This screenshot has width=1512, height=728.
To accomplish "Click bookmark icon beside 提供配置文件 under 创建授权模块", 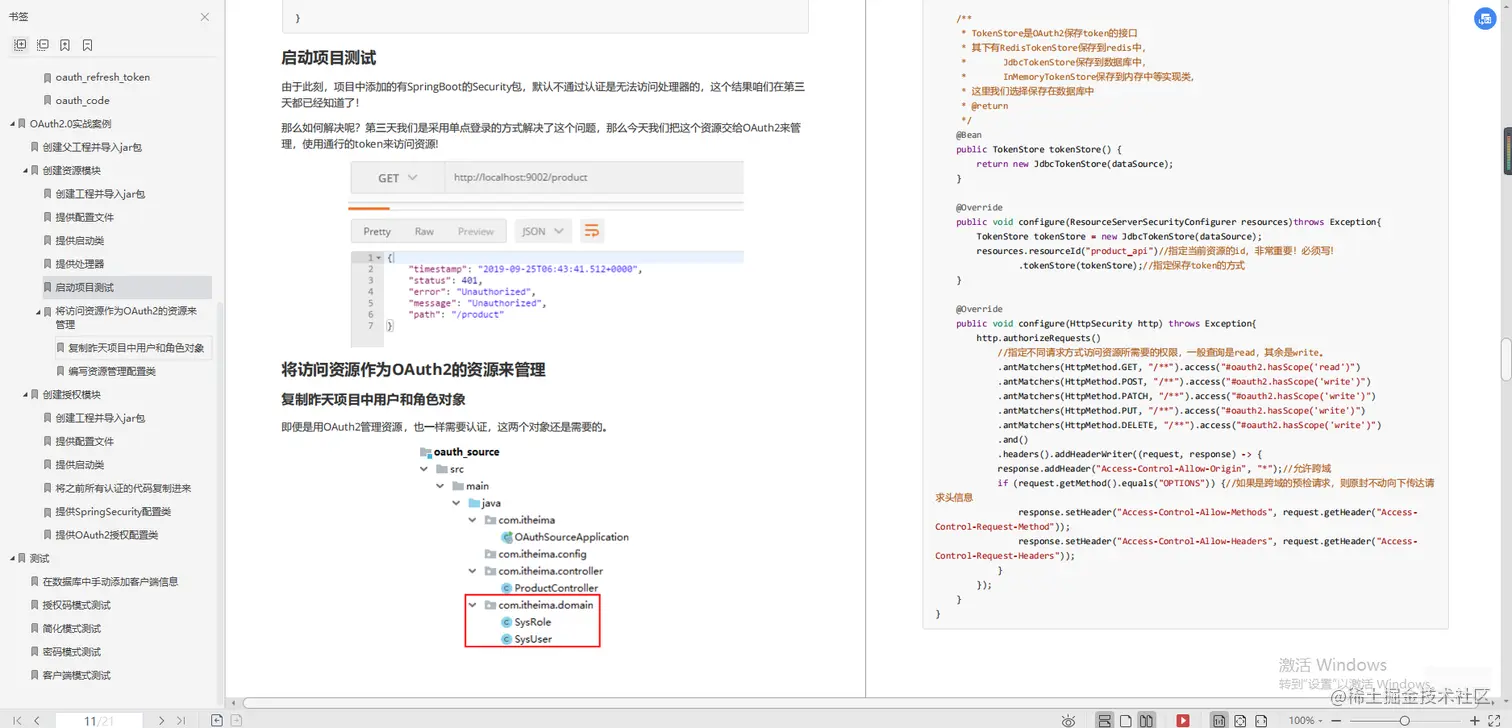I will point(47,442).
